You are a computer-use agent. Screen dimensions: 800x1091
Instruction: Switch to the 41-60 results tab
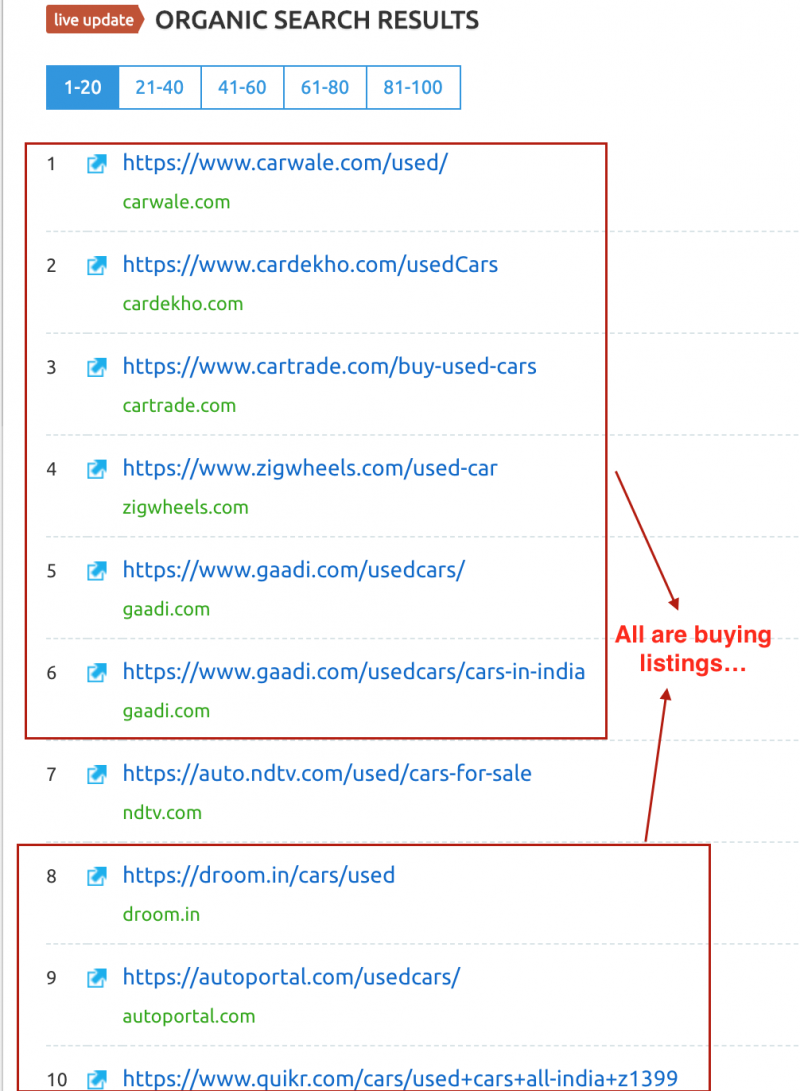click(242, 88)
